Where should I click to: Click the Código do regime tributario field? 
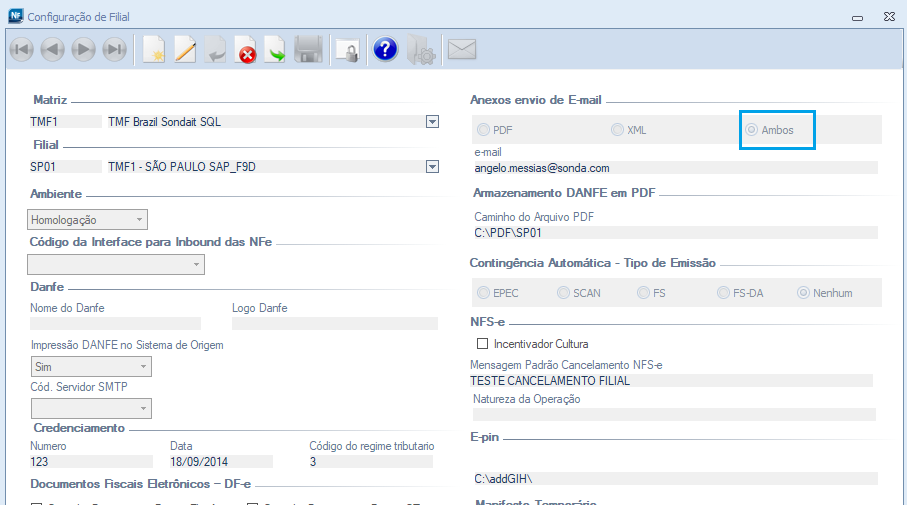click(371, 462)
